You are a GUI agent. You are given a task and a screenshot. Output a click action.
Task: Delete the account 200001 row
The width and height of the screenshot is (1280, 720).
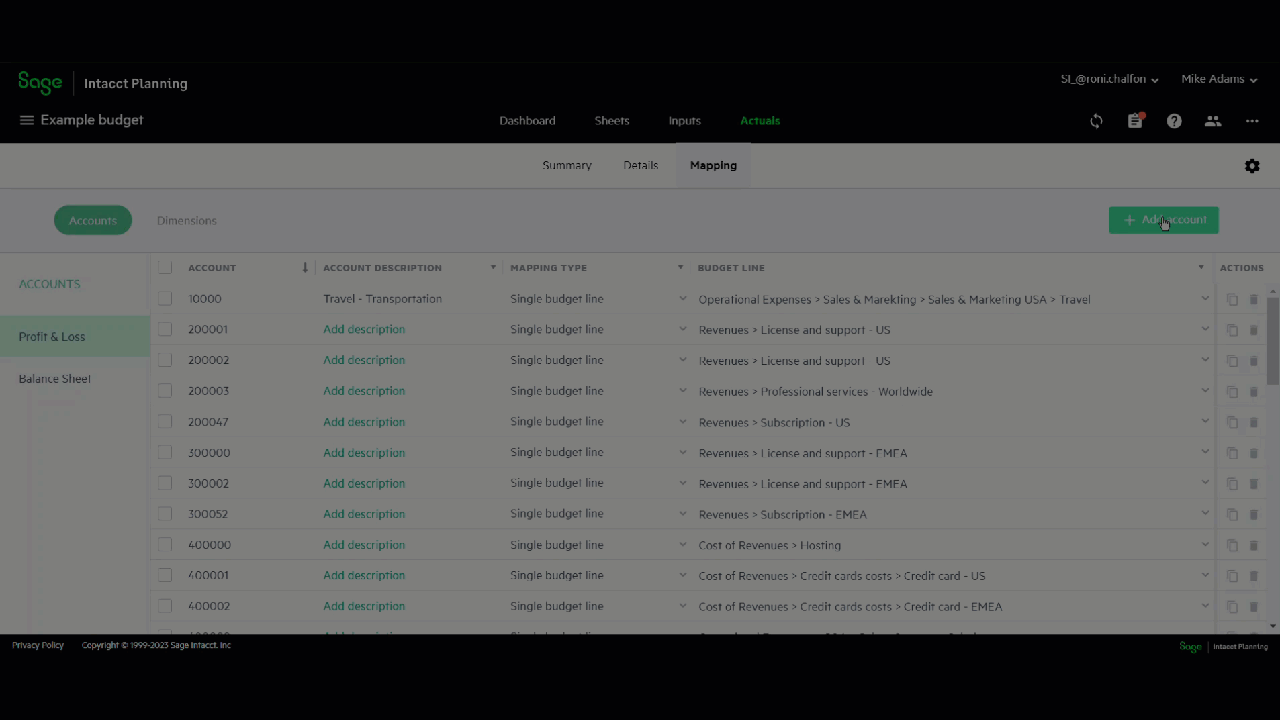point(1254,330)
